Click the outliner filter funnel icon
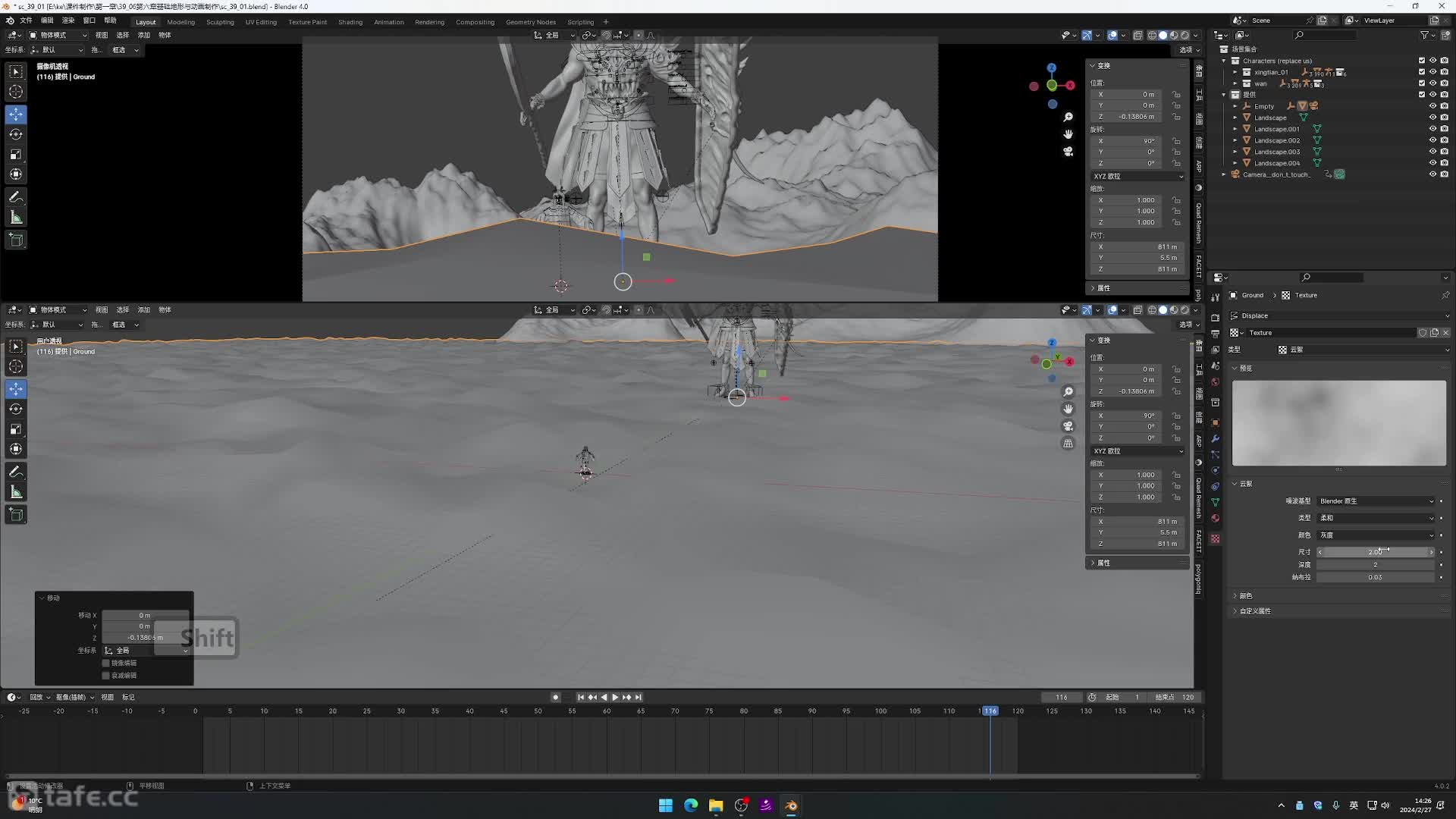Image resolution: width=1456 pixels, height=819 pixels. pos(1424,35)
